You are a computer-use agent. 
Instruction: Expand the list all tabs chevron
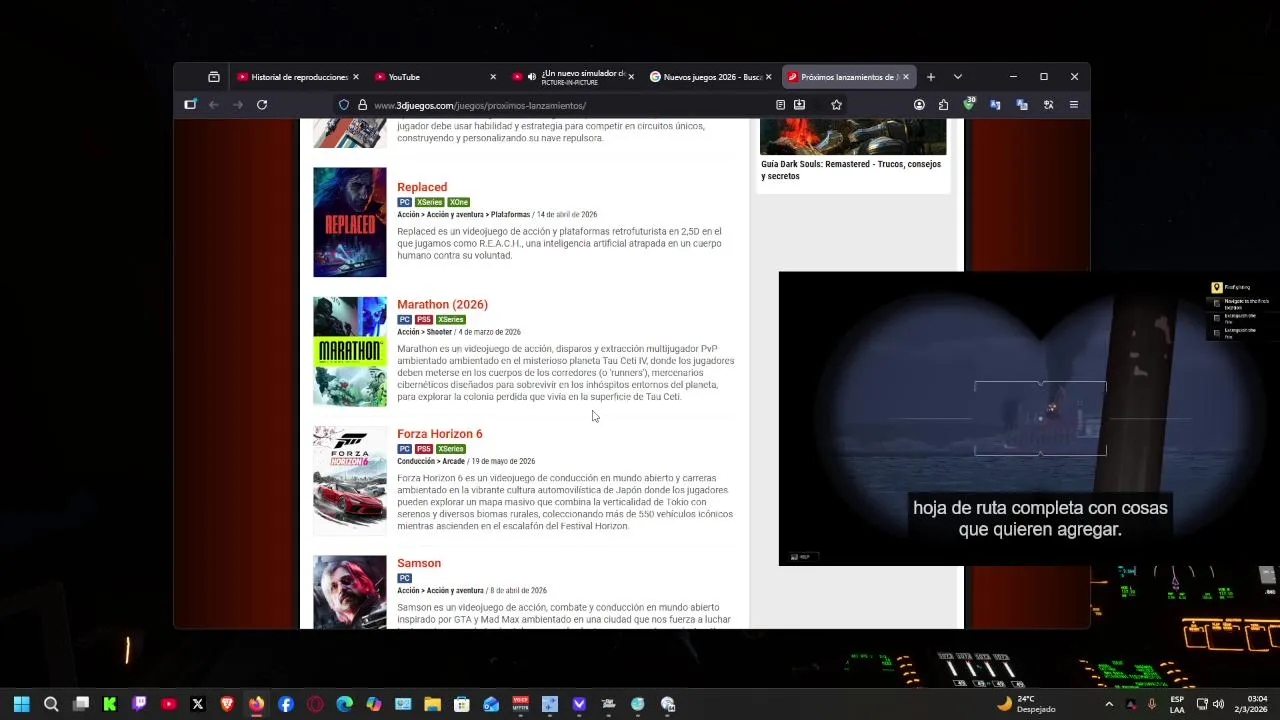coord(958,77)
